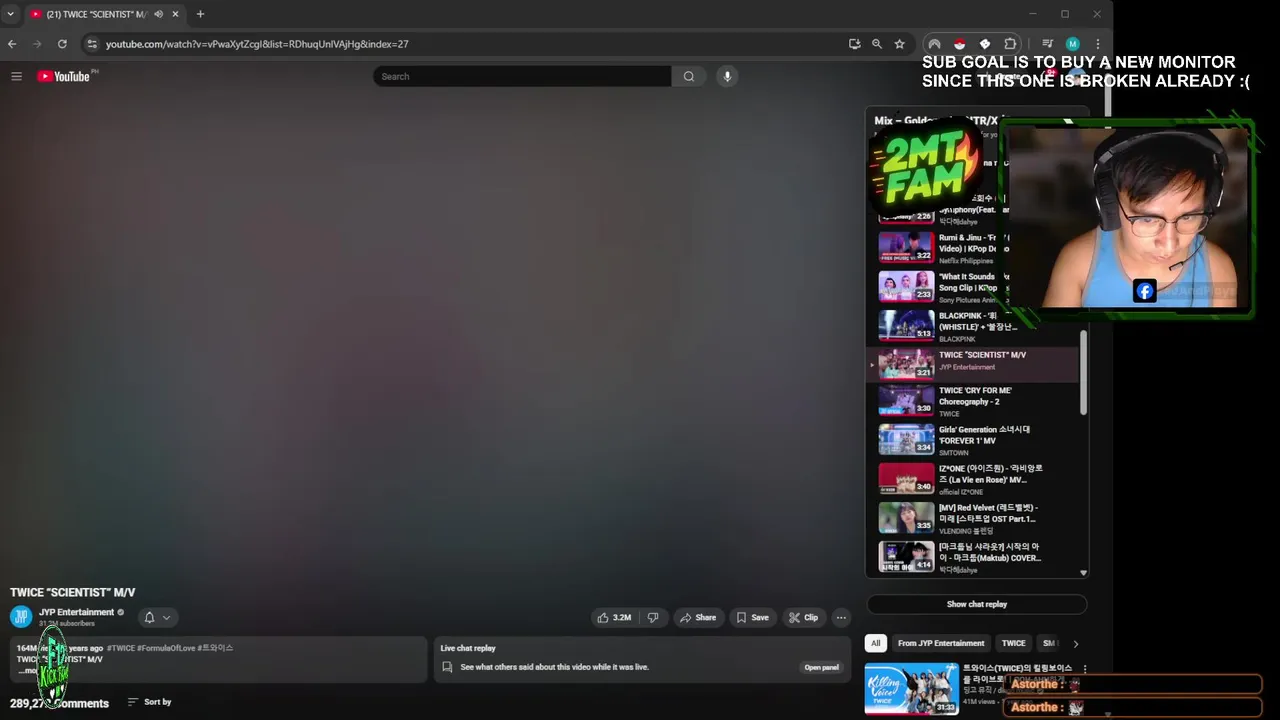The image size is (1280, 720).
Task: Open a new browser tab
Action: tap(200, 14)
